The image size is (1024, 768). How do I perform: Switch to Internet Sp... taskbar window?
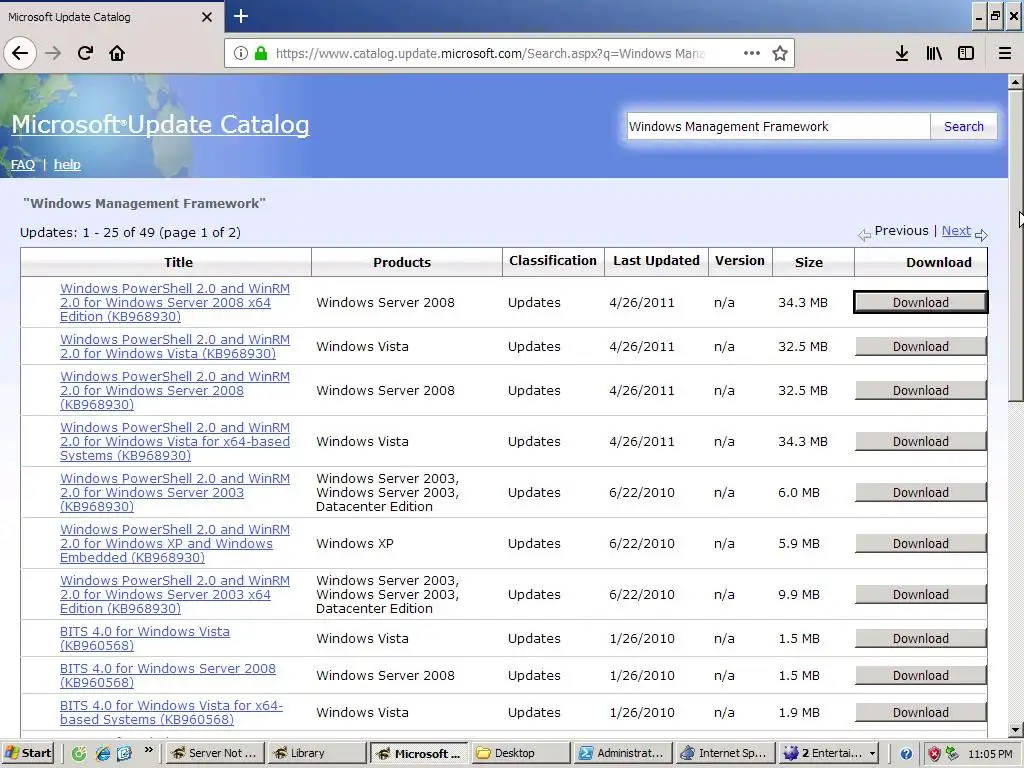[726, 753]
